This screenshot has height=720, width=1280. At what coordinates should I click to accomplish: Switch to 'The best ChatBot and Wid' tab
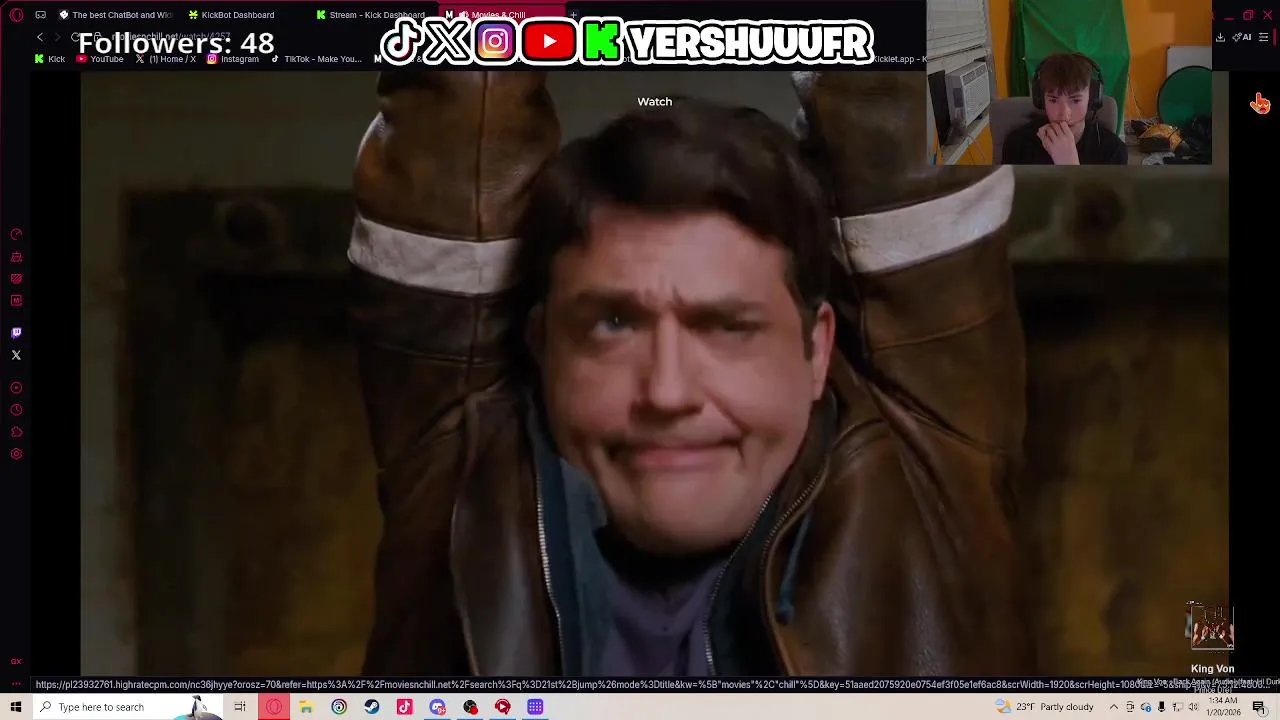(x=115, y=15)
